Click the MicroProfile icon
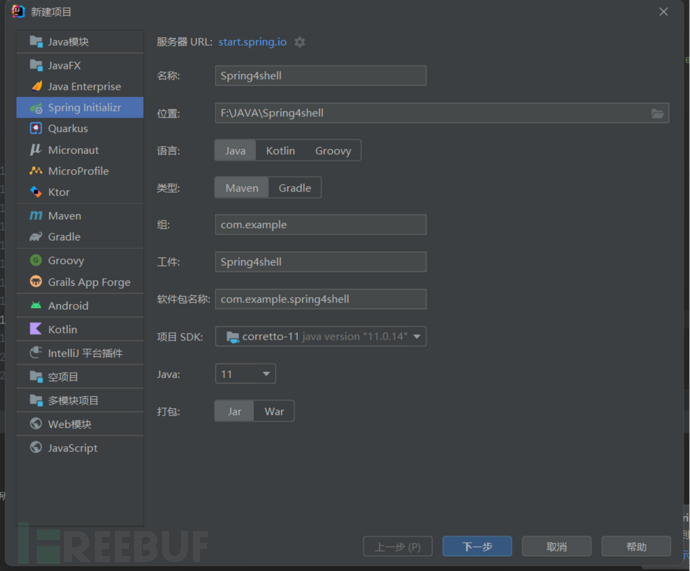The height and width of the screenshot is (571, 690). 36,171
